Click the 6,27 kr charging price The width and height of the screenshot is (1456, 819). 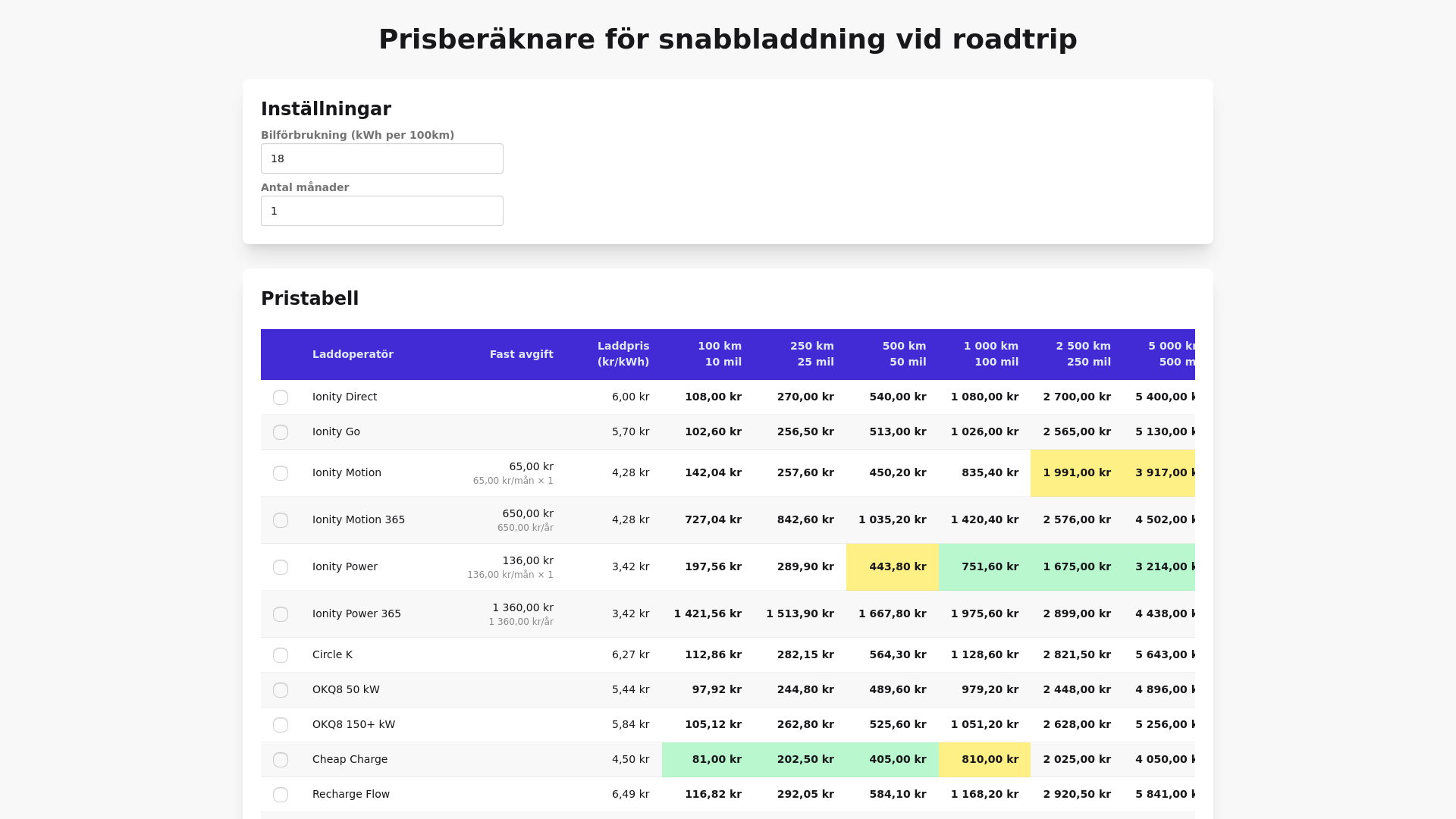tap(631, 654)
